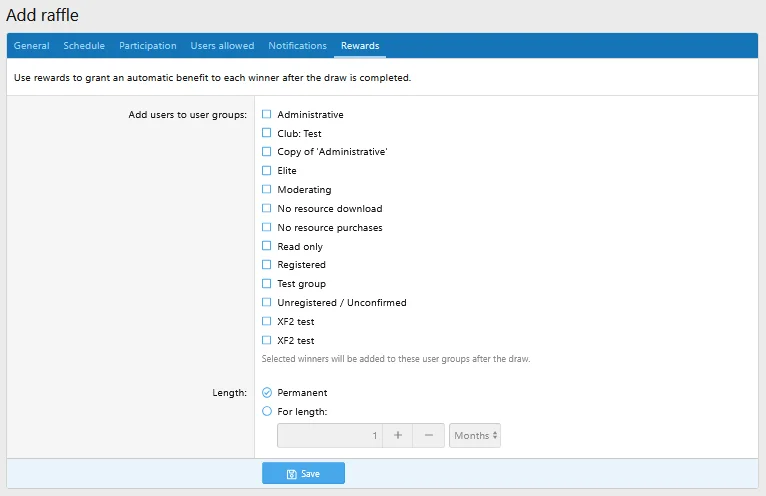The height and width of the screenshot is (496, 766).
Task: Click the floppy disk save icon
Action: click(292, 474)
